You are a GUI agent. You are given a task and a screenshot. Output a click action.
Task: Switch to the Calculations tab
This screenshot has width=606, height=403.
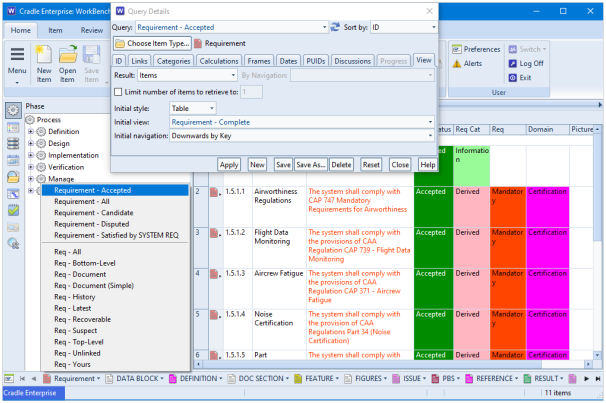tap(219, 61)
